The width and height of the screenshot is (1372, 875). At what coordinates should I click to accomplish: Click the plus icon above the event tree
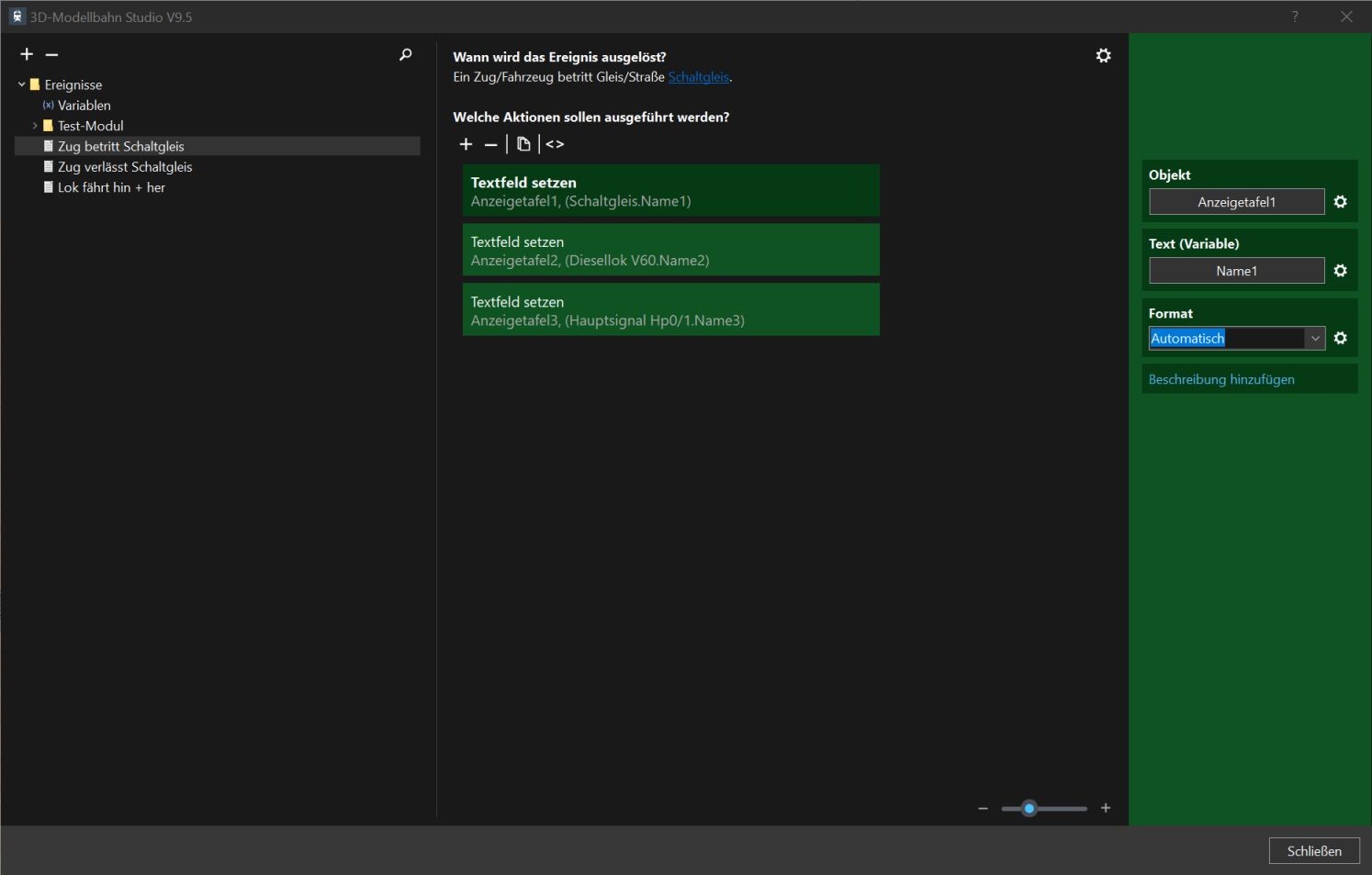pos(27,55)
